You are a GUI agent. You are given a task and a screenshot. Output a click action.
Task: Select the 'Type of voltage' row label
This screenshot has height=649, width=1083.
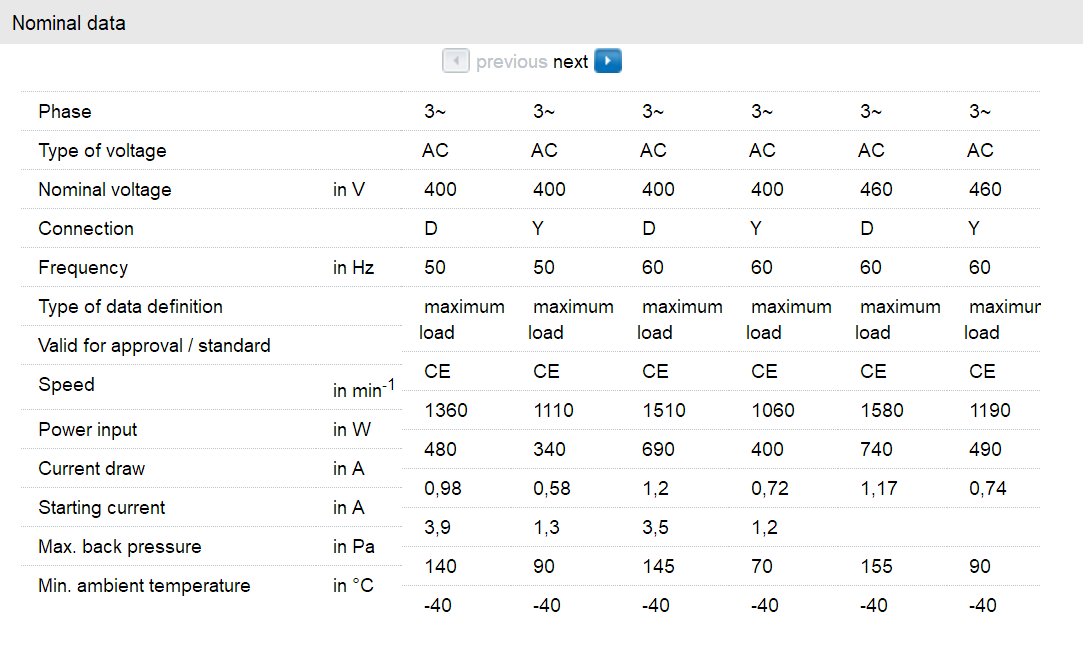point(102,150)
